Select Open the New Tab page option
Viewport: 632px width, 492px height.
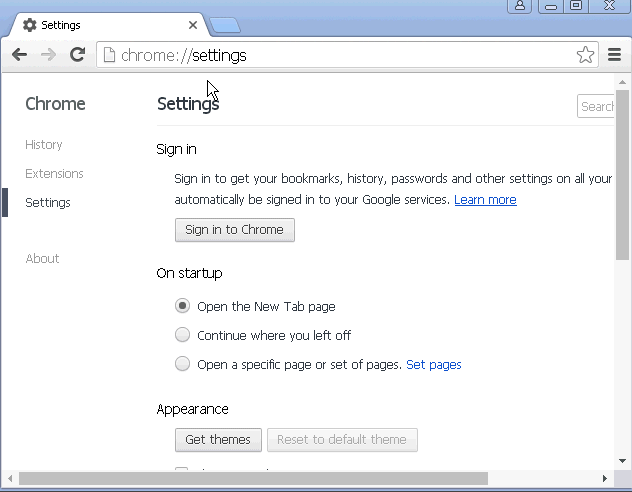[x=182, y=306]
